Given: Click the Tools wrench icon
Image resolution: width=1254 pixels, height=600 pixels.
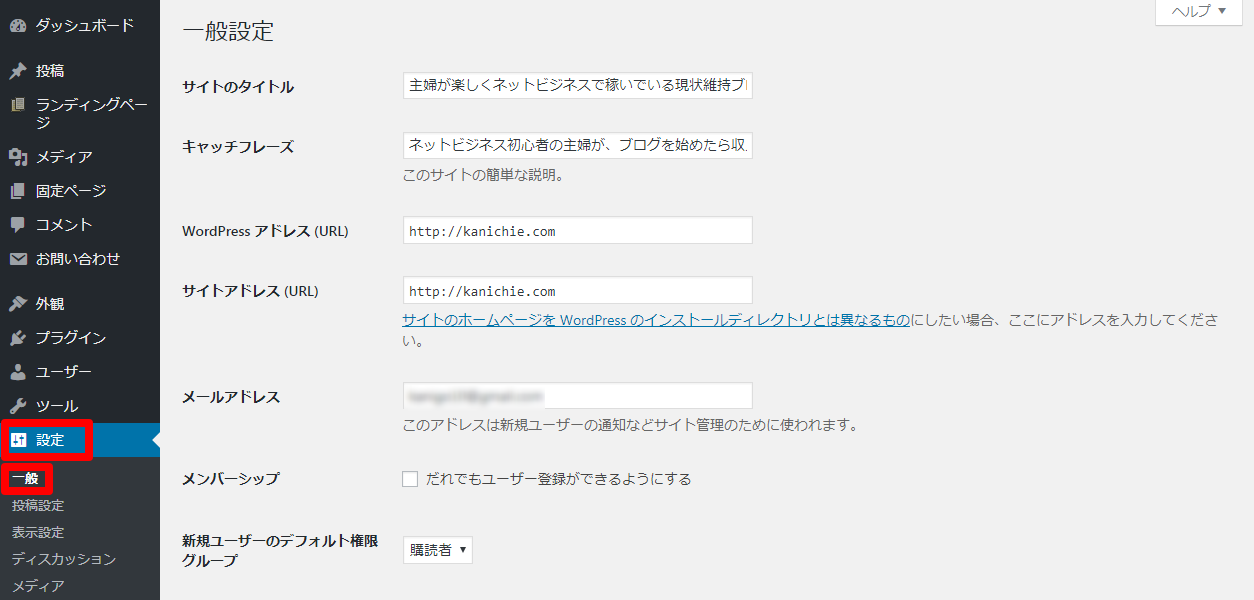Looking at the screenshot, I should pos(17,406).
